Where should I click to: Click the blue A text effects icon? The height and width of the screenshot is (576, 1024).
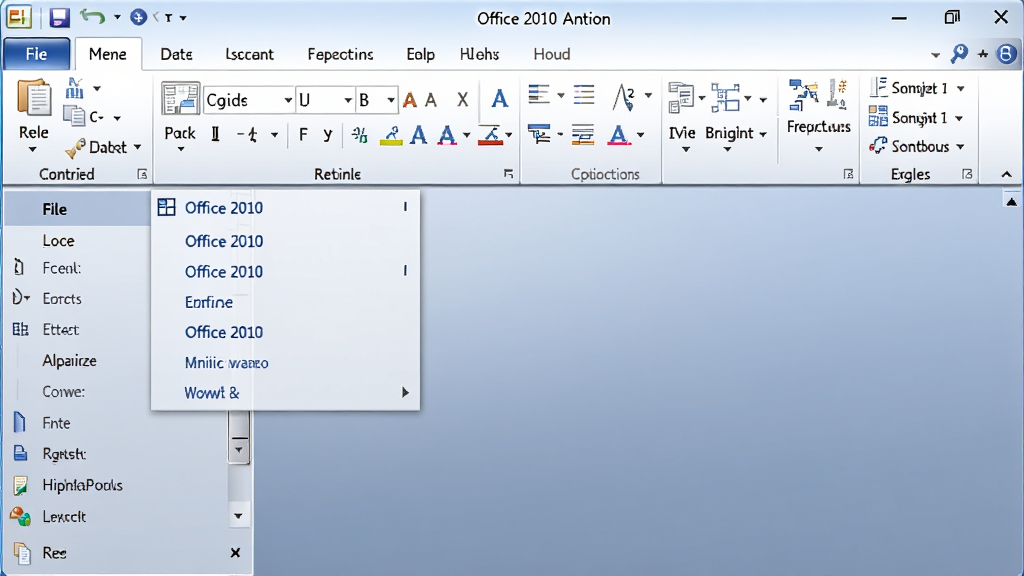419,135
